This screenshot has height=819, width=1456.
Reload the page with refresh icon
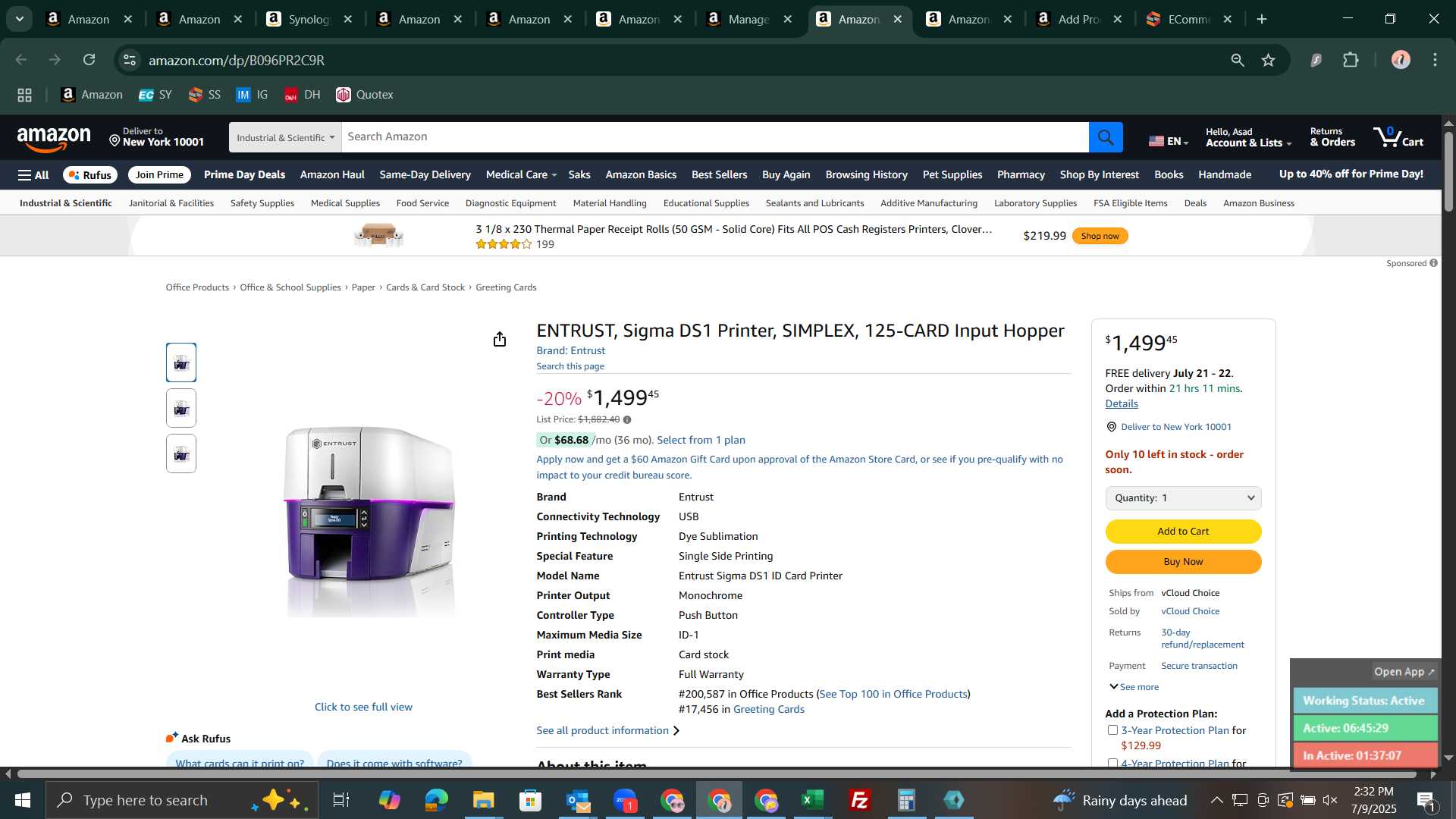coord(89,60)
